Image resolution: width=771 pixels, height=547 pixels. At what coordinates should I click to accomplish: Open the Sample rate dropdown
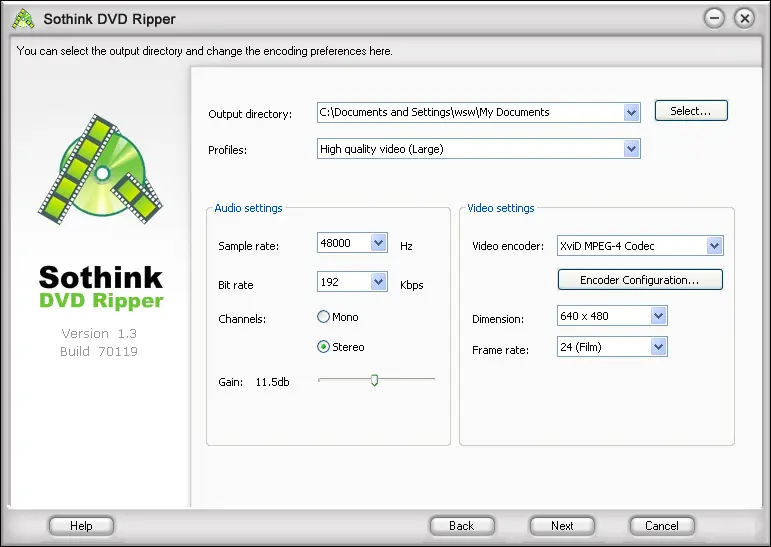(378, 243)
